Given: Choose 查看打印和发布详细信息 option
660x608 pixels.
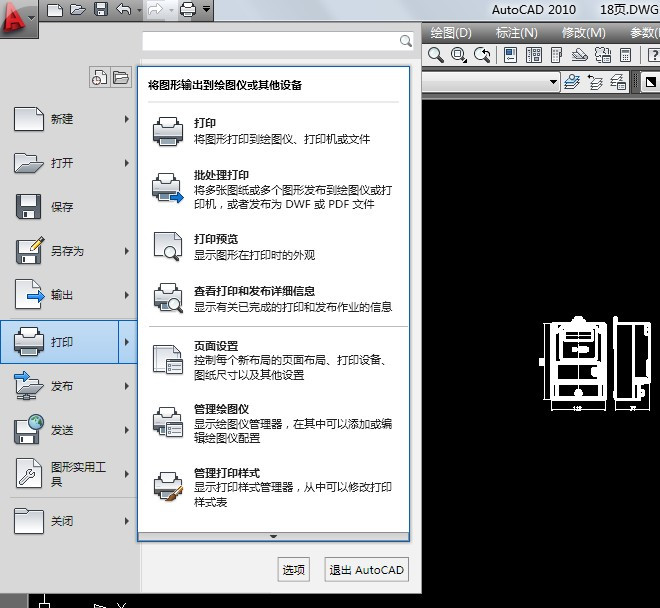Looking at the screenshot, I should tap(274, 299).
